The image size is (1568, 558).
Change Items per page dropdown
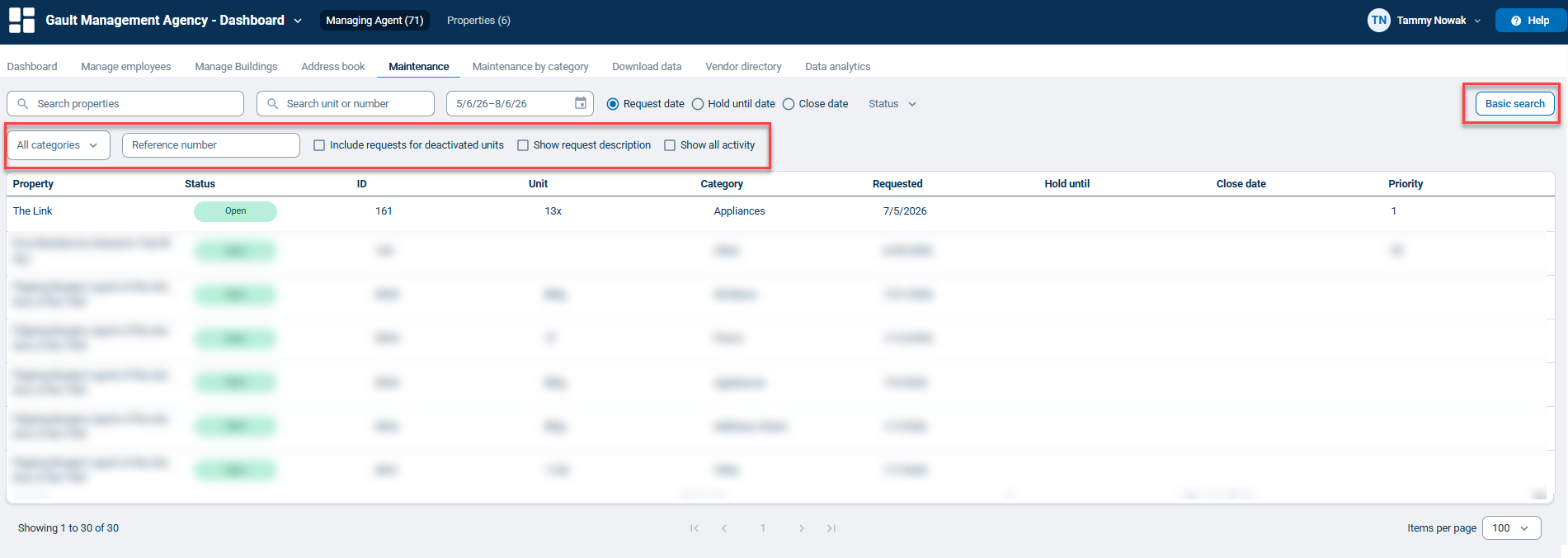1511,528
